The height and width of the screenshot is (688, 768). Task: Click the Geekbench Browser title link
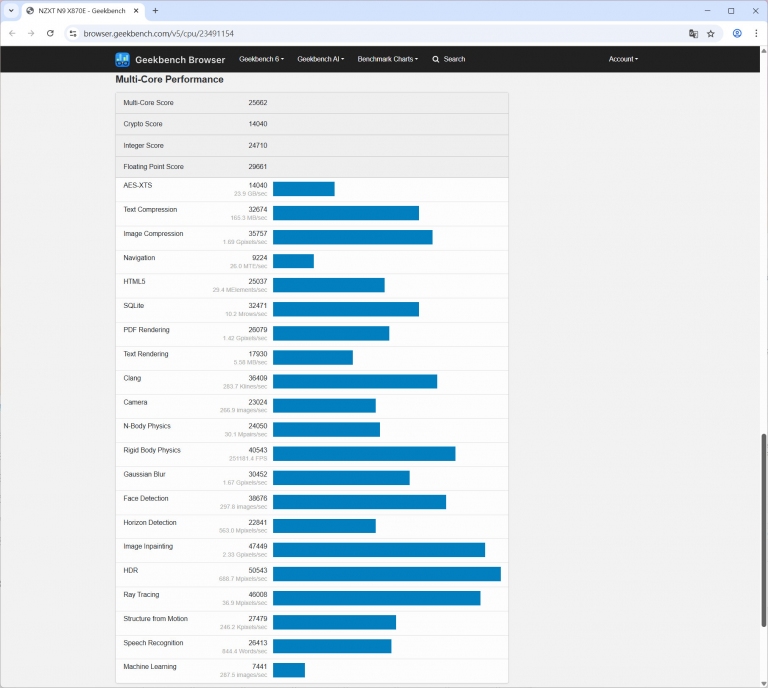coord(180,60)
